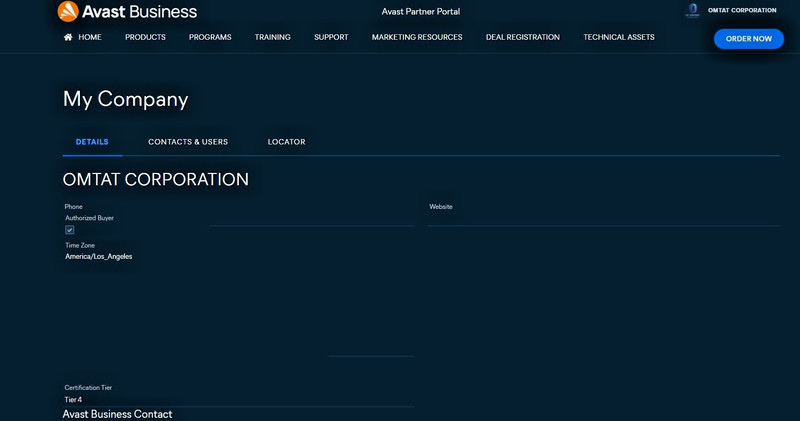Switch to the Locator tab

pos(287,142)
